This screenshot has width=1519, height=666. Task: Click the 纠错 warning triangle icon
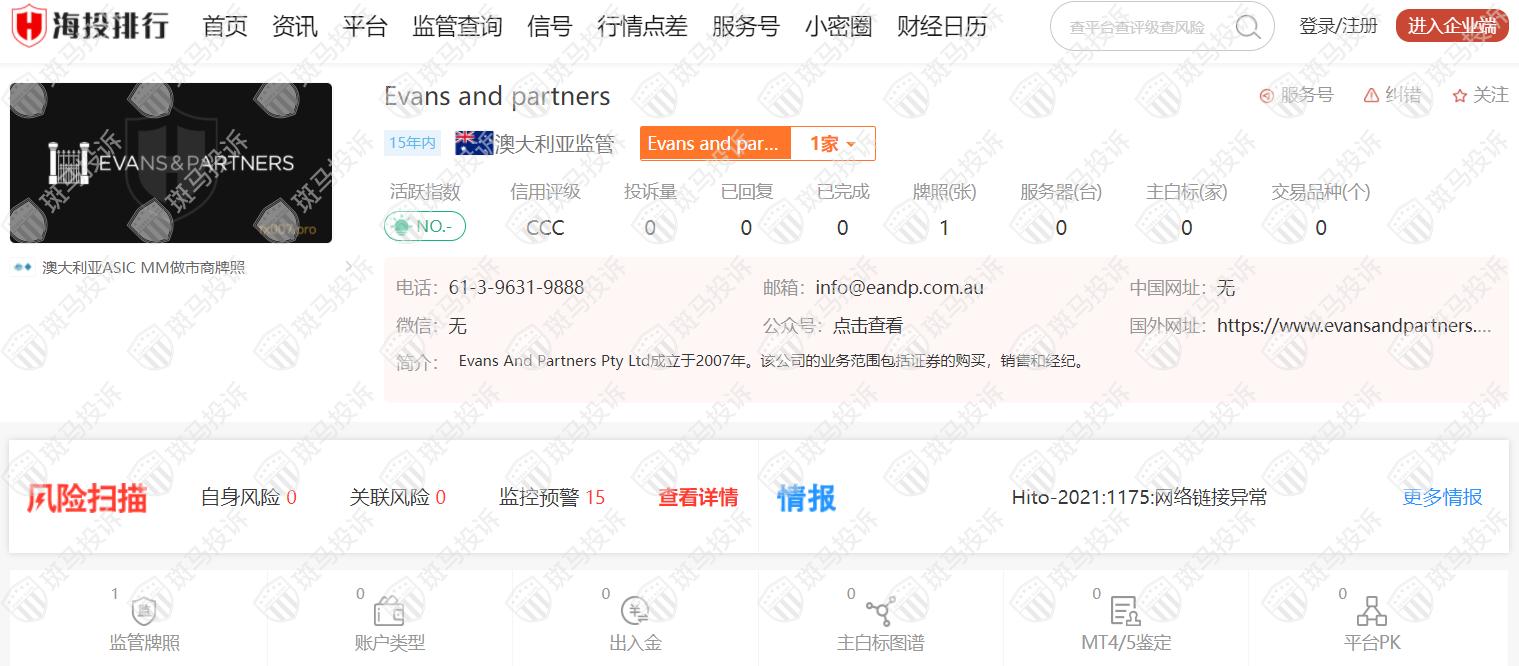pyautogui.click(x=1371, y=96)
